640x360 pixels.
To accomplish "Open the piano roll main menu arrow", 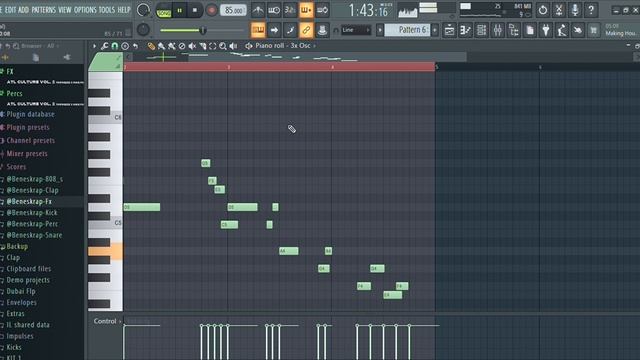I will pos(95,46).
